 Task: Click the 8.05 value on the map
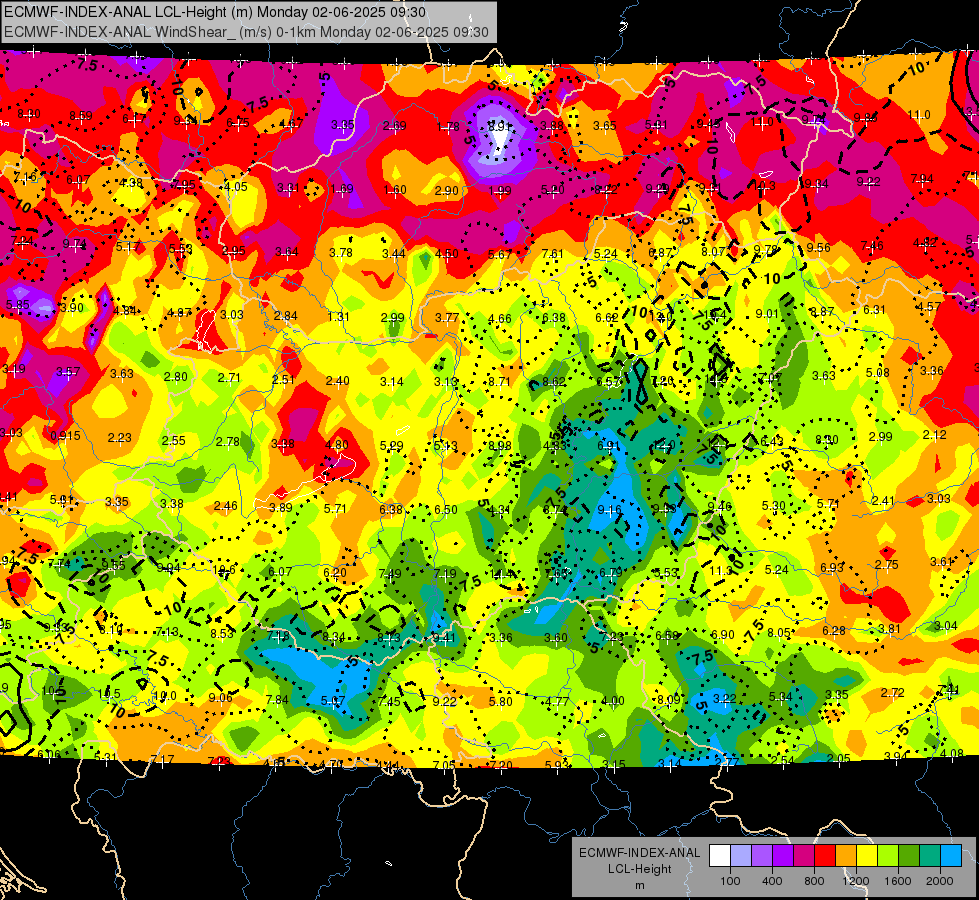[779, 633]
